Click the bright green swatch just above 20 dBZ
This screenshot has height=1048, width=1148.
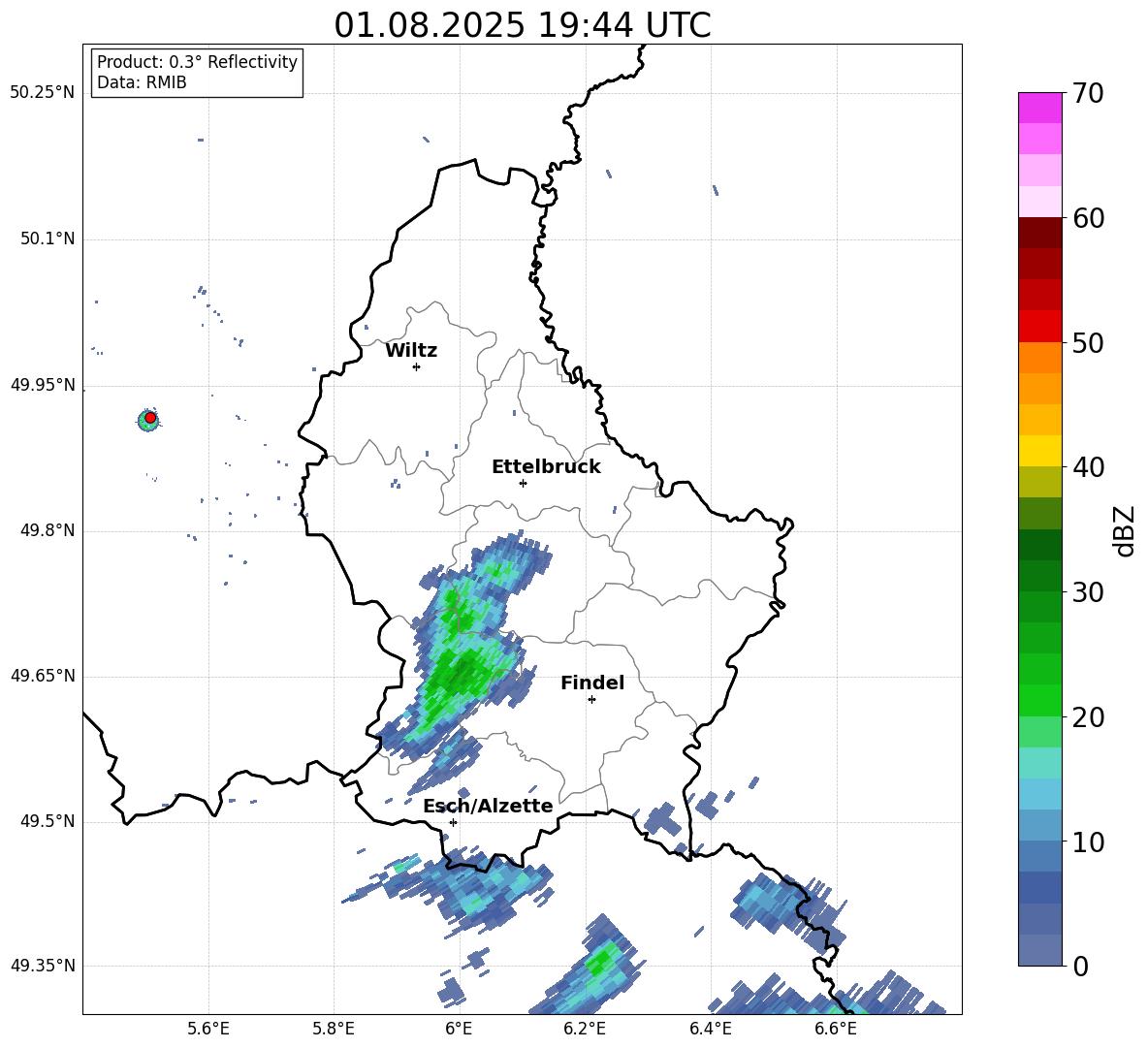click(1039, 700)
